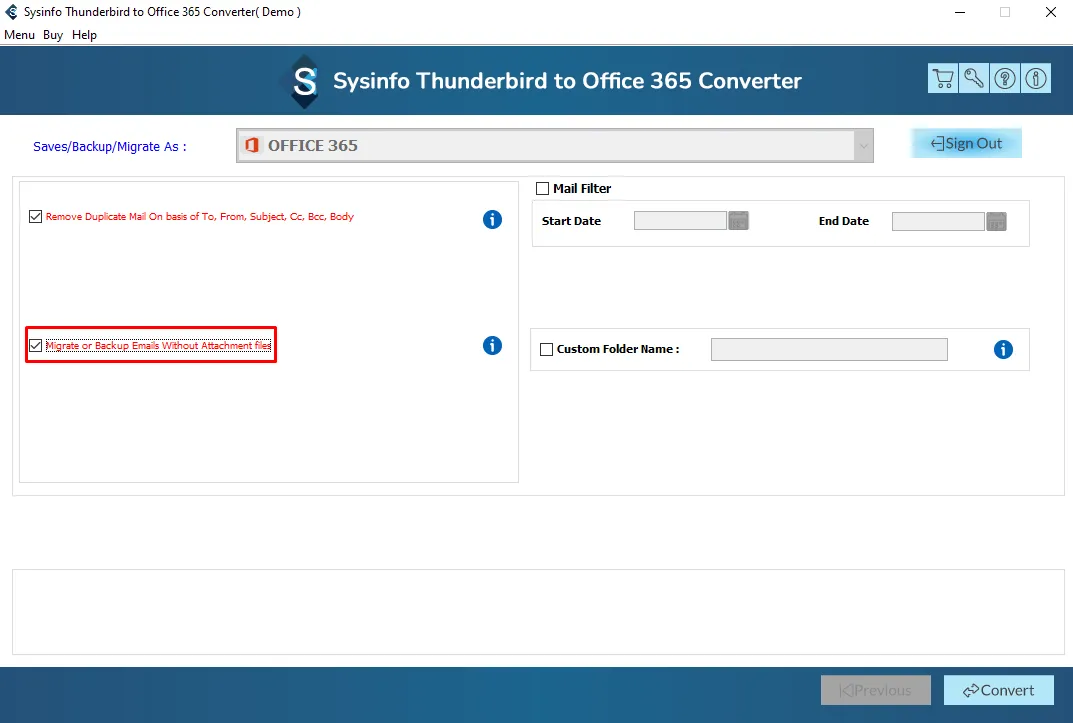Open the Start Date calendar picker
Screen dimensions: 1073x723
[738, 221]
